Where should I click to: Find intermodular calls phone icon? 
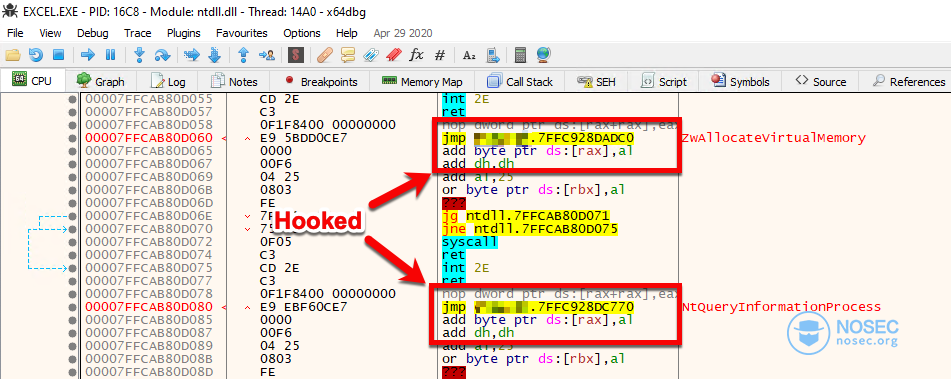[x=492, y=55]
